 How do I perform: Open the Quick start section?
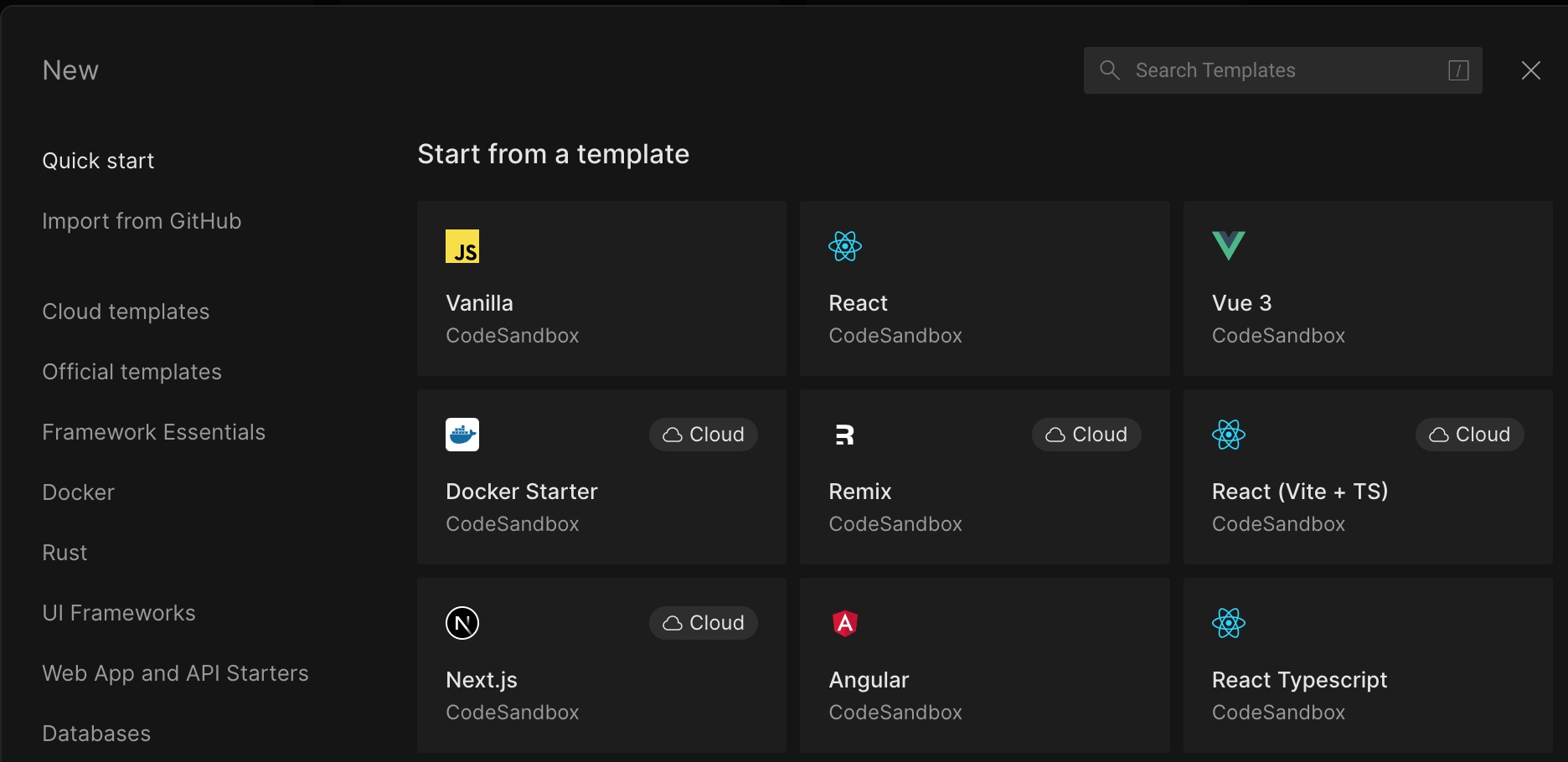(99, 161)
